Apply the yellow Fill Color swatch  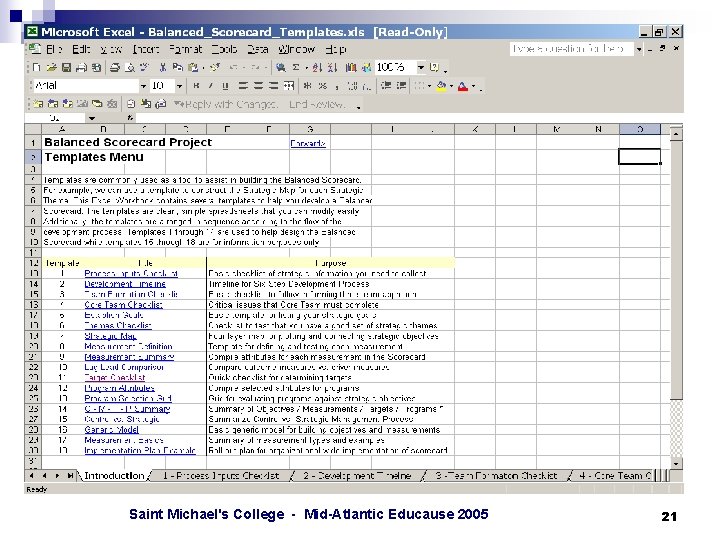click(442, 86)
